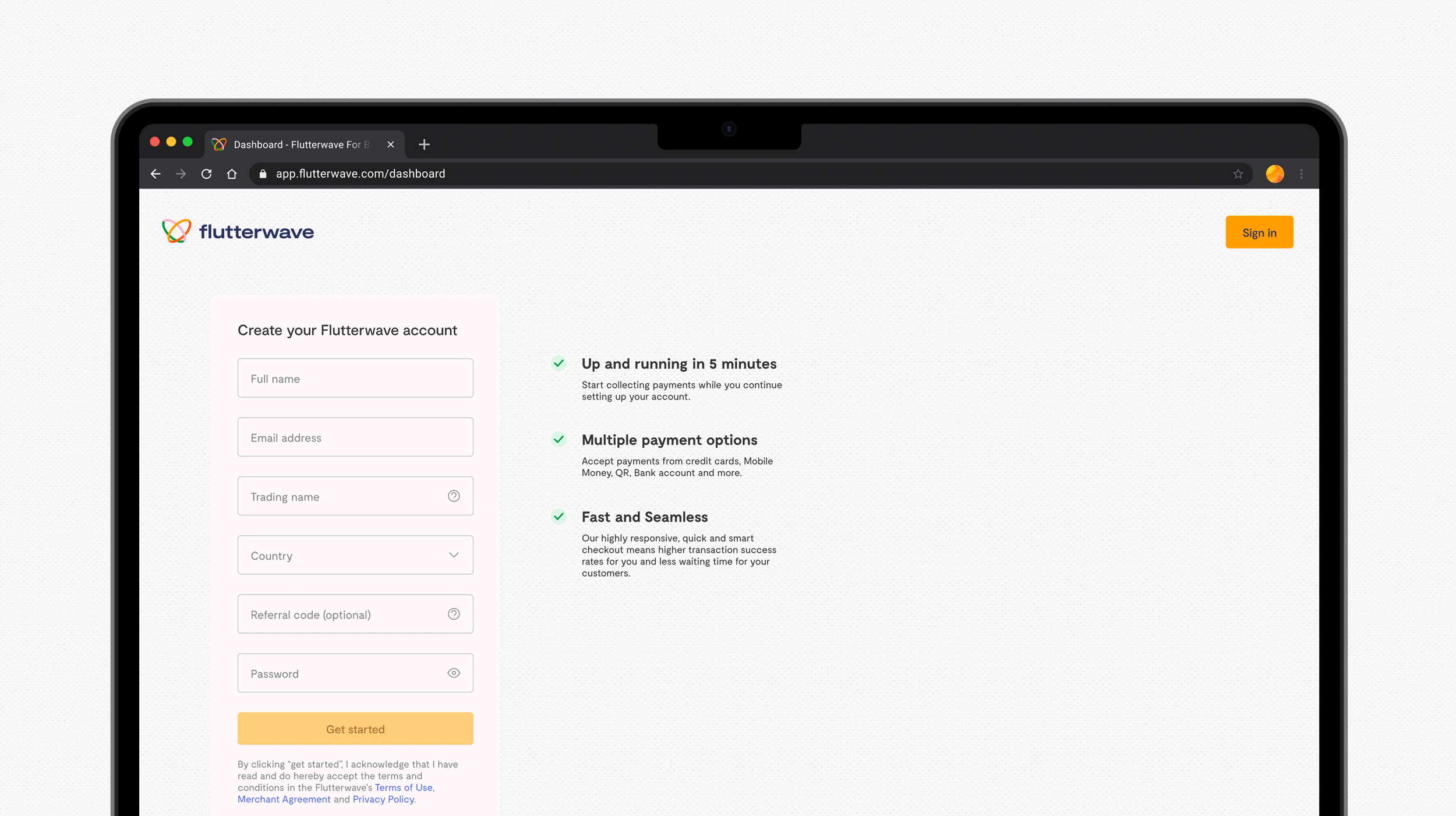1456x816 pixels.
Task: Click the Get started button
Action: tap(355, 729)
